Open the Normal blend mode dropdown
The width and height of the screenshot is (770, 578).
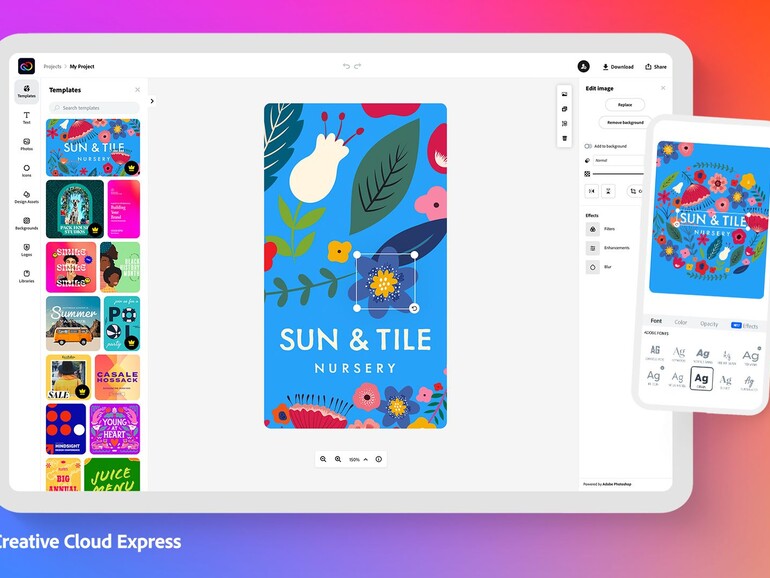[619, 161]
